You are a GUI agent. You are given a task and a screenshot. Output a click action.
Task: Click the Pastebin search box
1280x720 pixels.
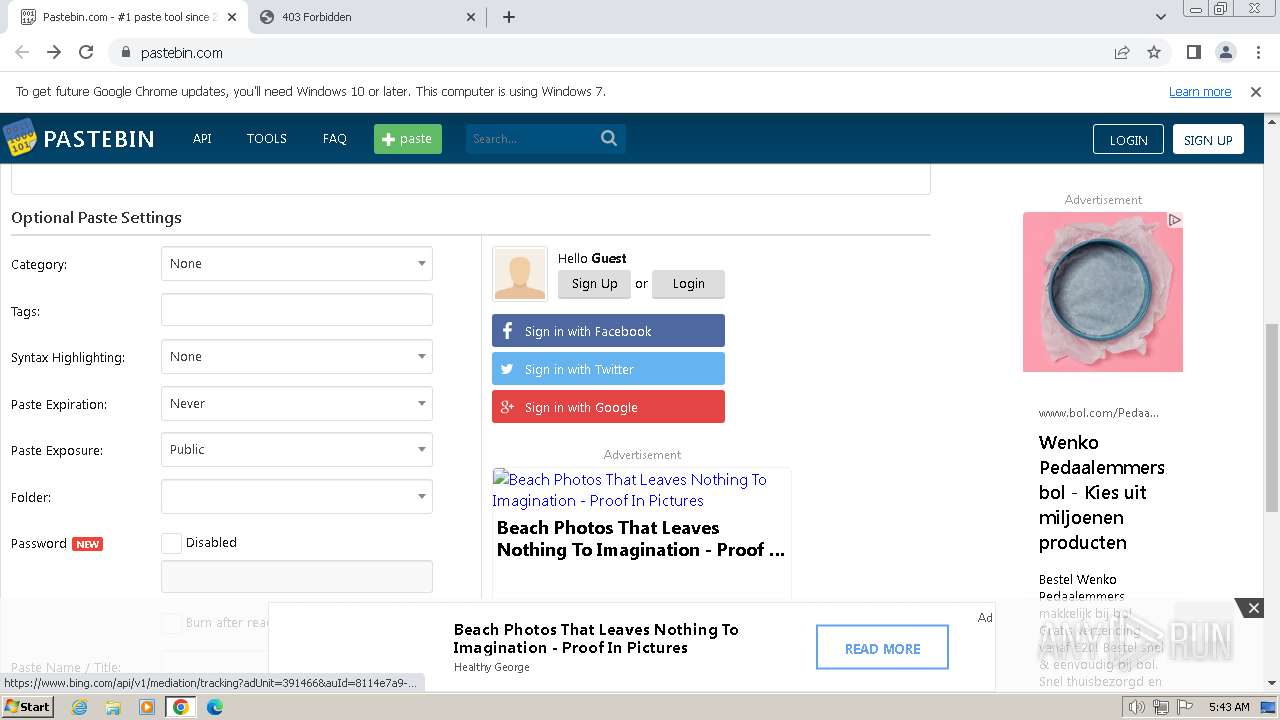[533, 138]
